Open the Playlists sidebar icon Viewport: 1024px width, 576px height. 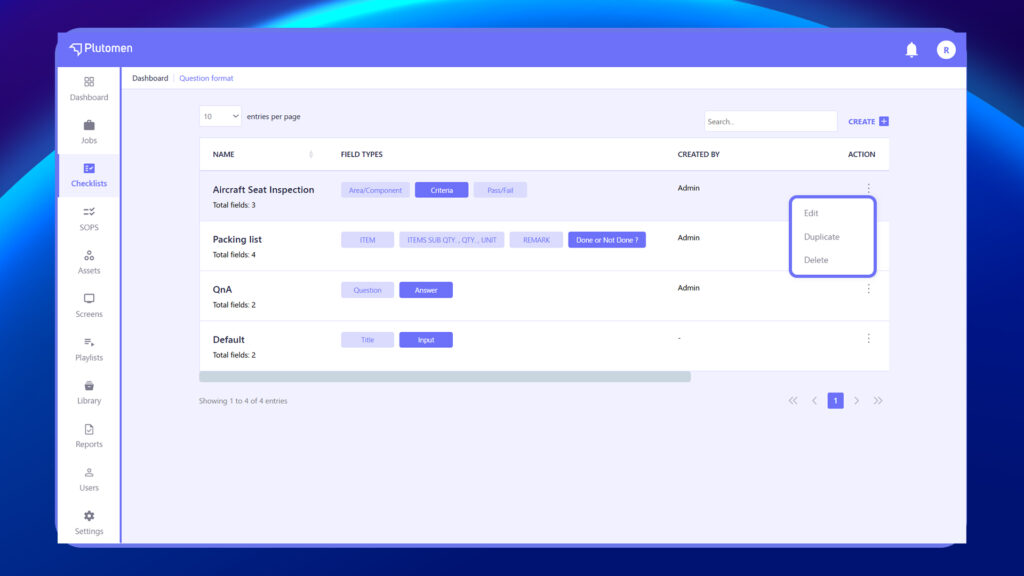point(89,342)
